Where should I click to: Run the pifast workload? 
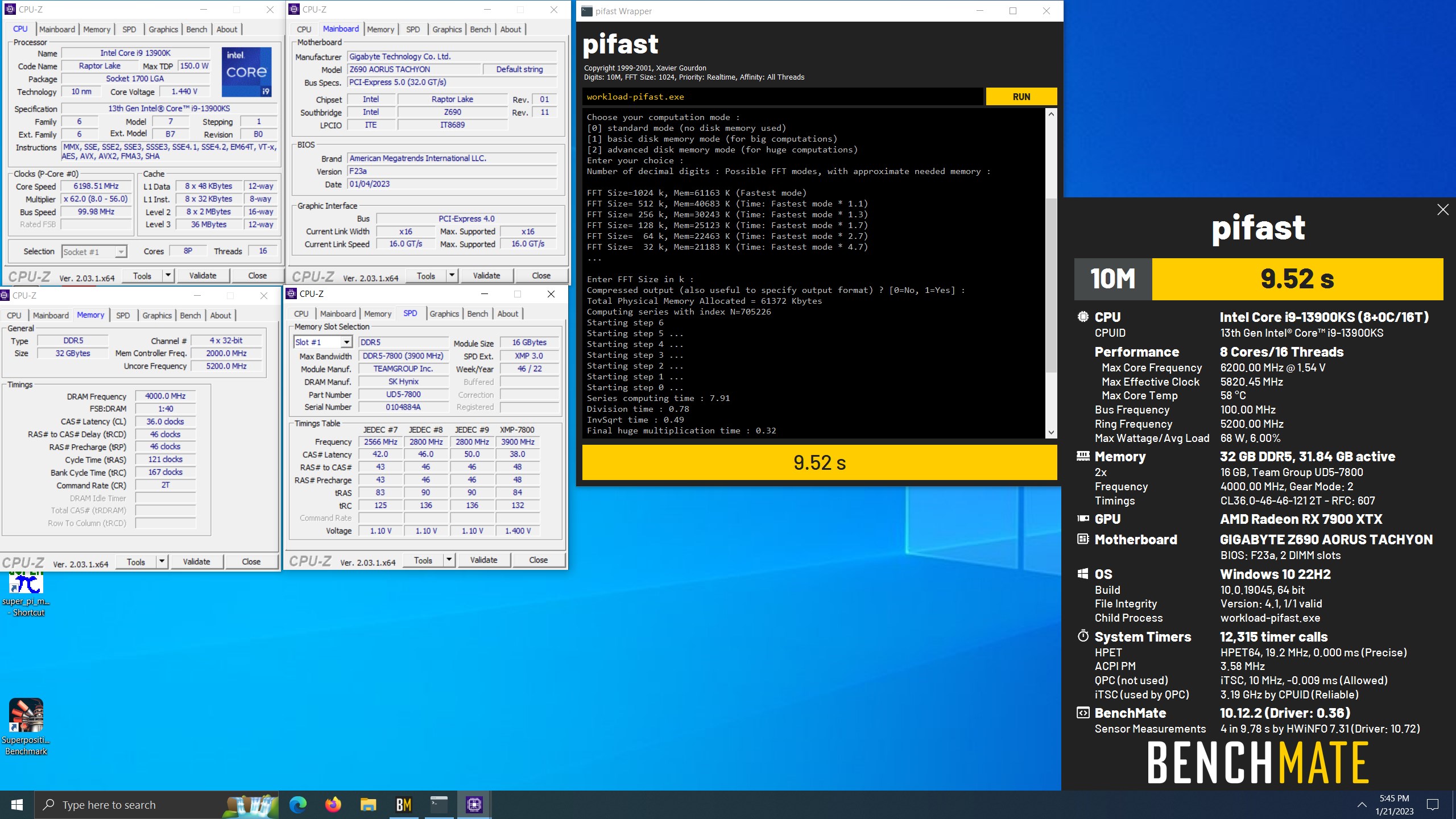[1021, 97]
